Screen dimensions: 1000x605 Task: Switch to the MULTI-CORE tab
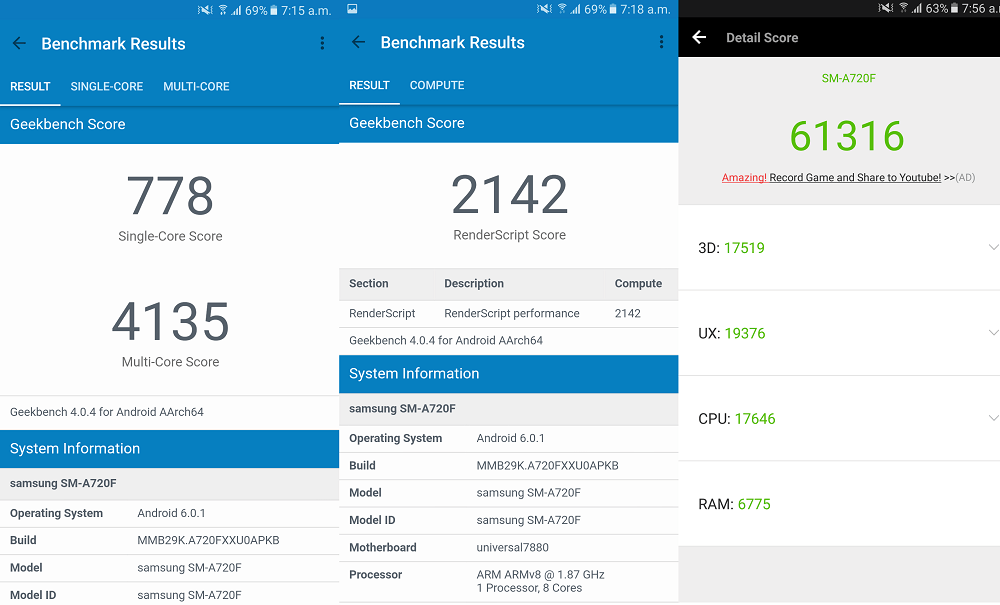(196, 87)
